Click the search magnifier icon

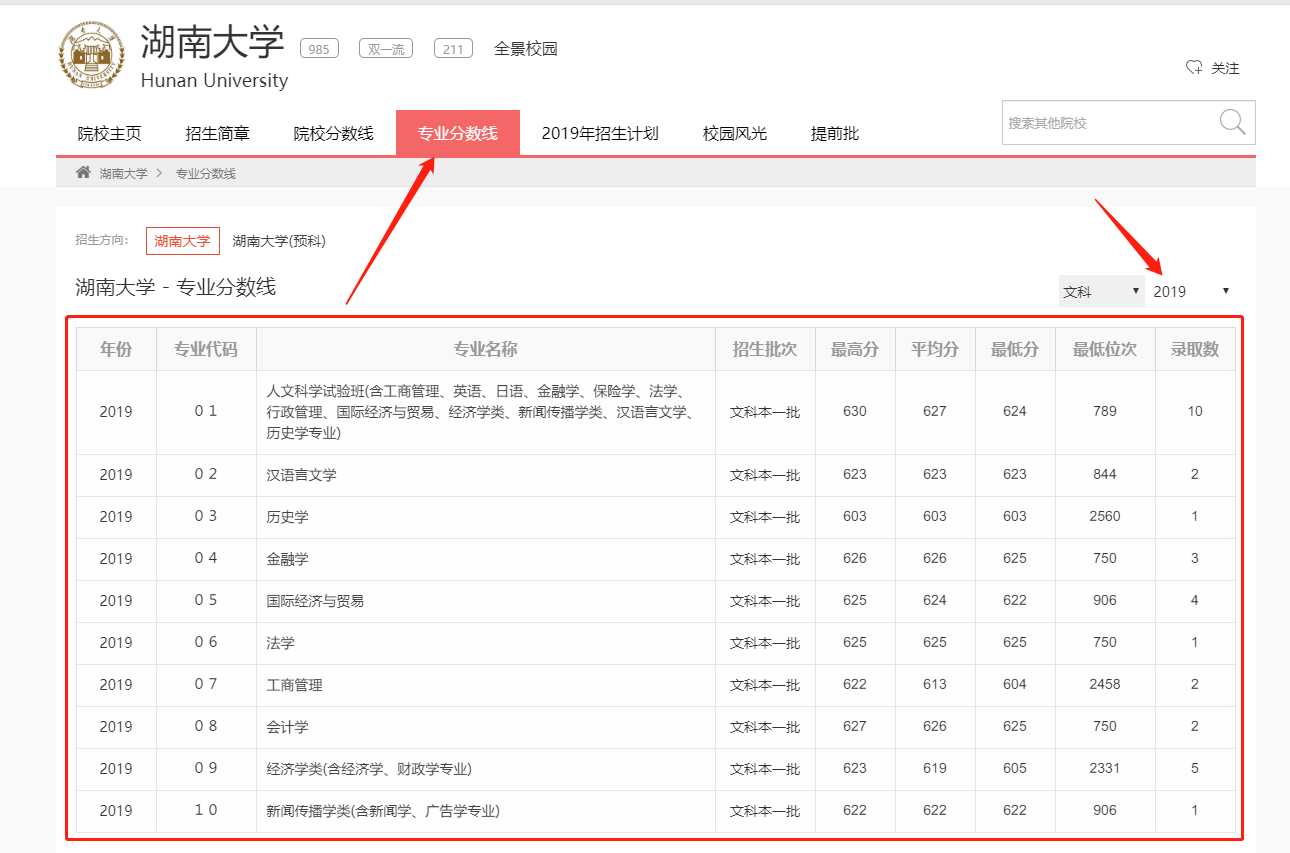[x=1232, y=122]
